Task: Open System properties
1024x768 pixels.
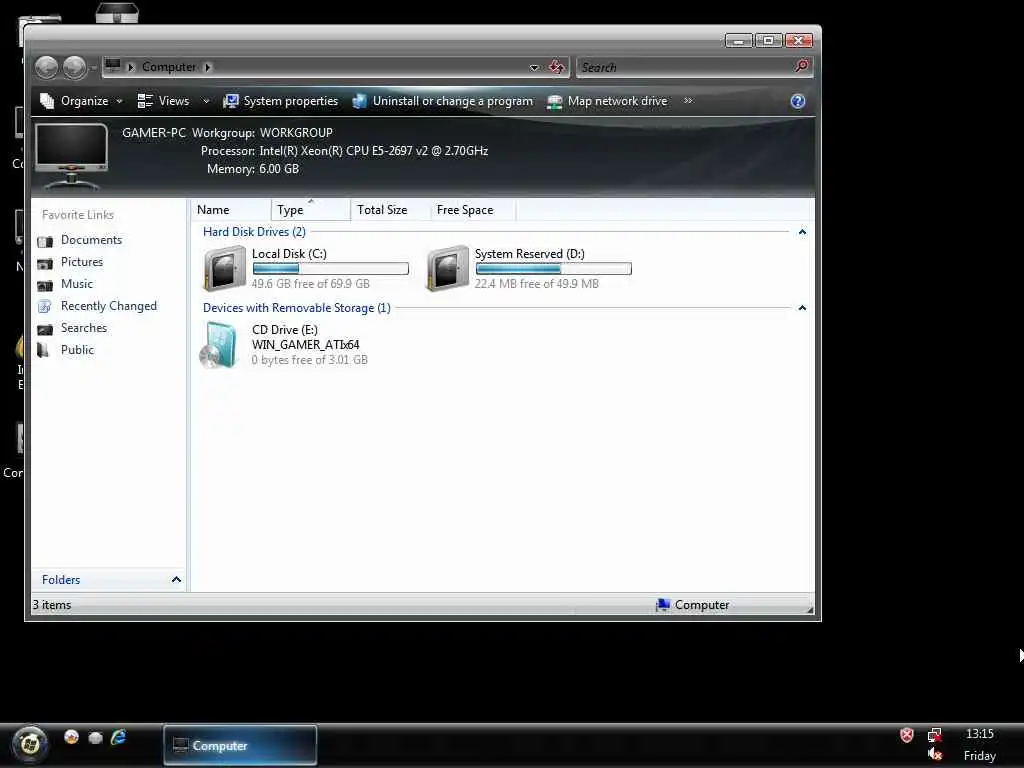Action: [x=281, y=101]
